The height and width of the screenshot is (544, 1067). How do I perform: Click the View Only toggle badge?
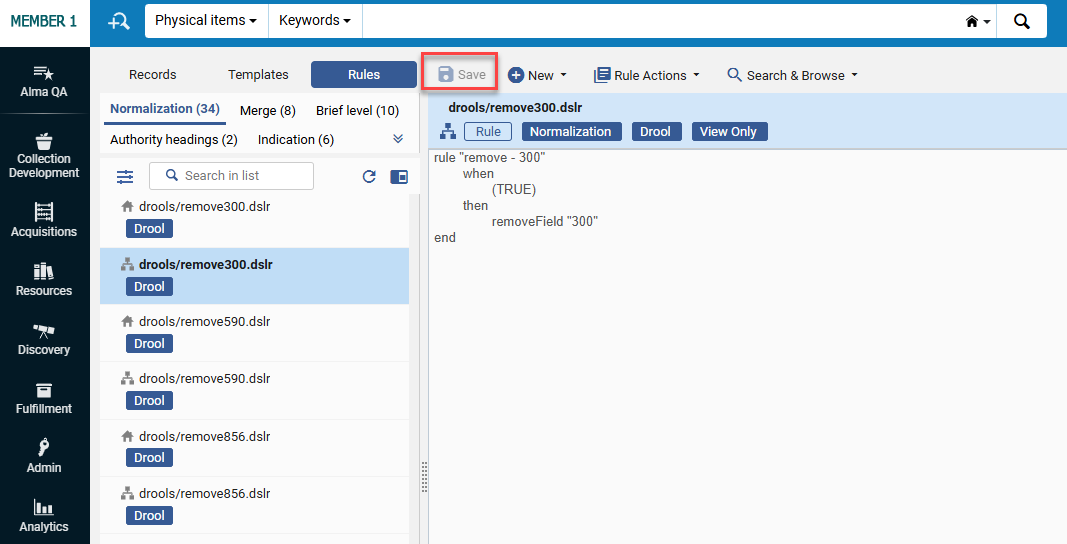click(x=729, y=131)
